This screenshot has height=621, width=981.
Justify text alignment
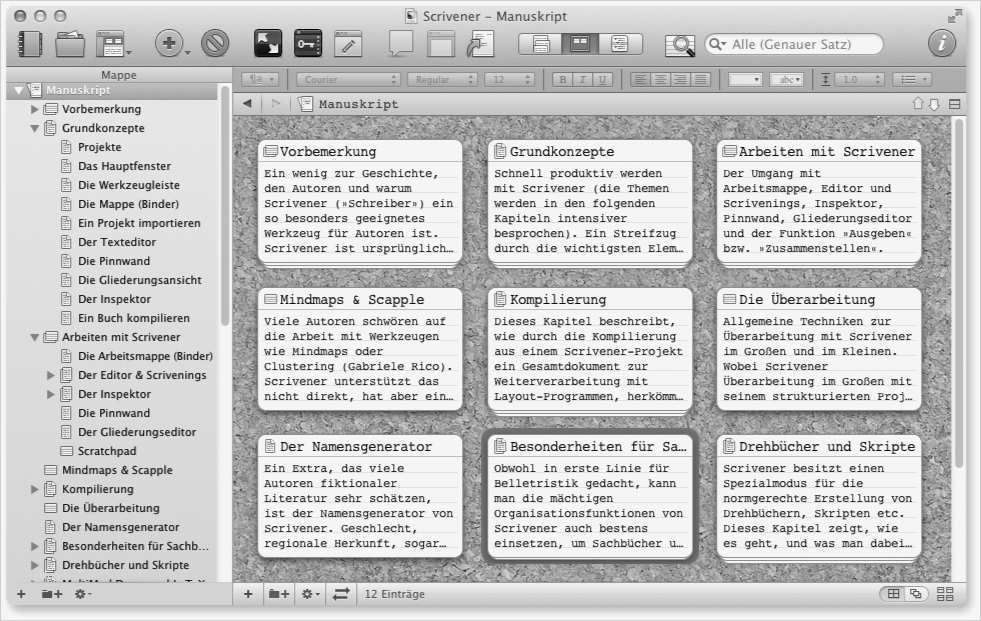click(701, 80)
